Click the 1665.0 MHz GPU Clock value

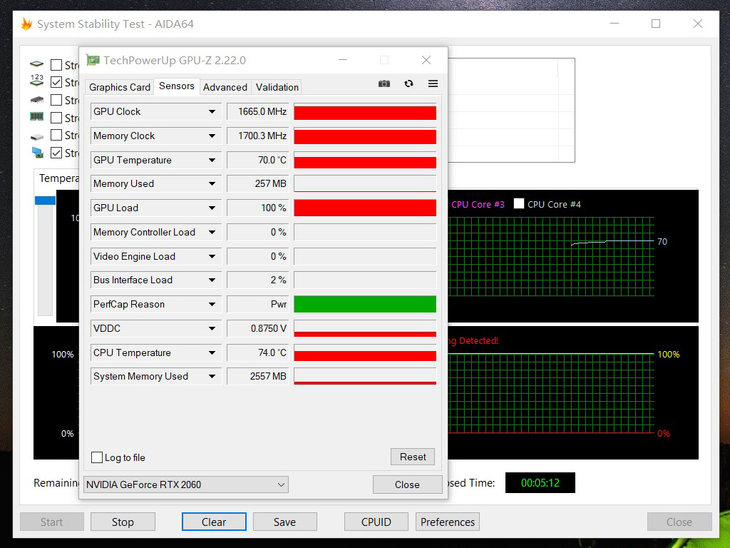pyautogui.click(x=257, y=112)
